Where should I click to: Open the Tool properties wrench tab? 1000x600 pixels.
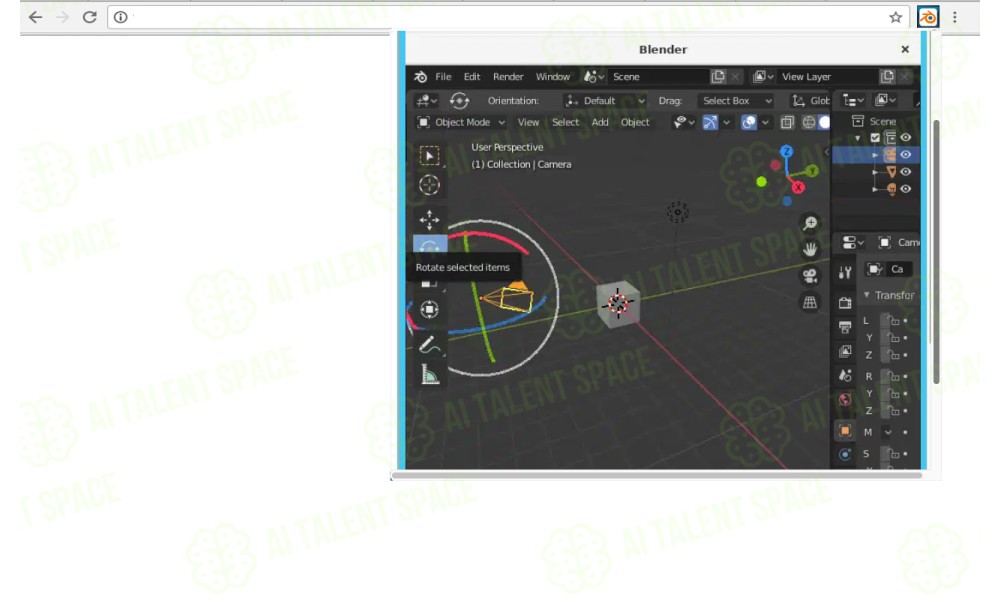[x=845, y=273]
